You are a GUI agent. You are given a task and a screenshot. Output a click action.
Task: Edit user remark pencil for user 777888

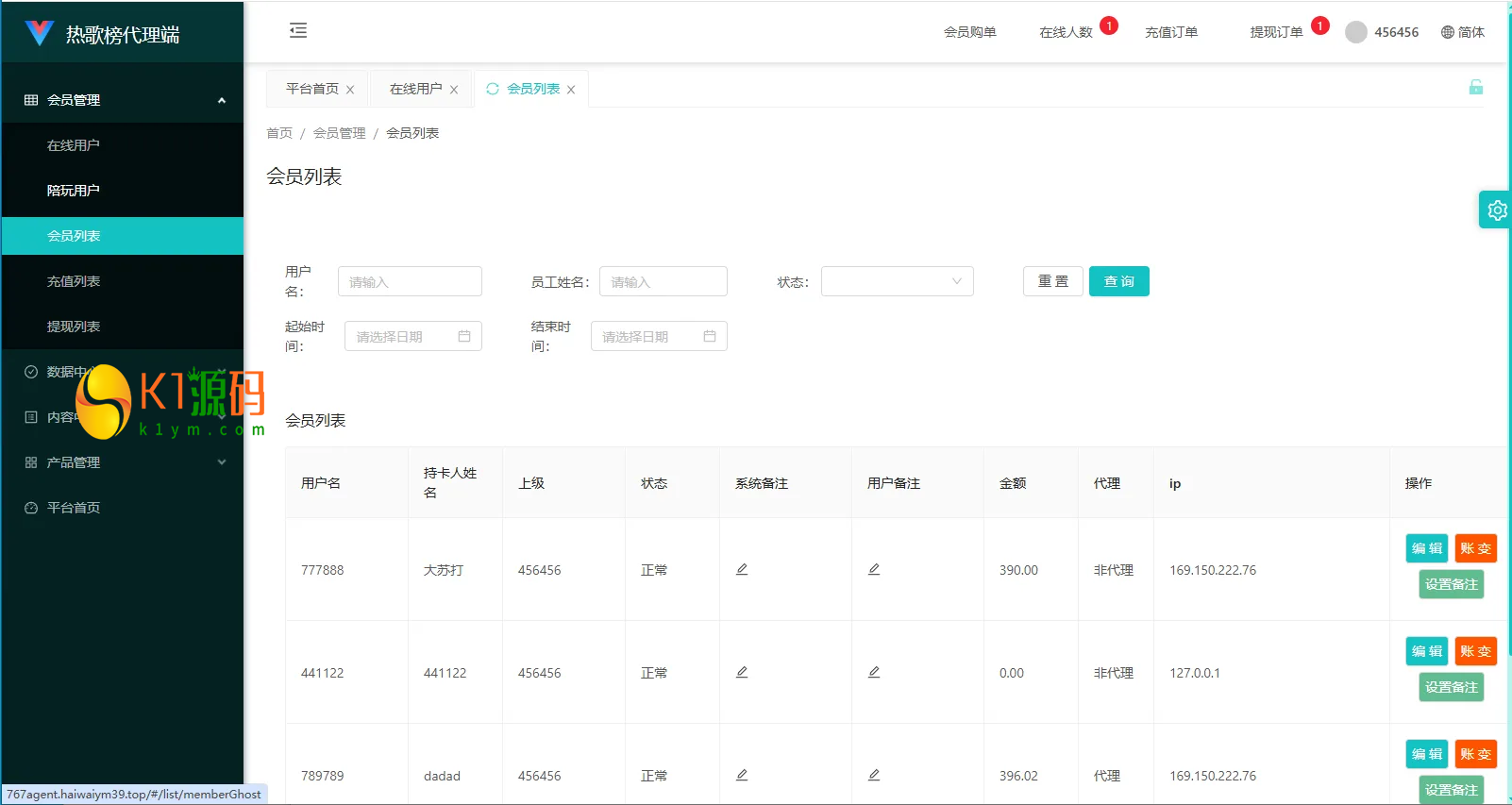tap(874, 569)
